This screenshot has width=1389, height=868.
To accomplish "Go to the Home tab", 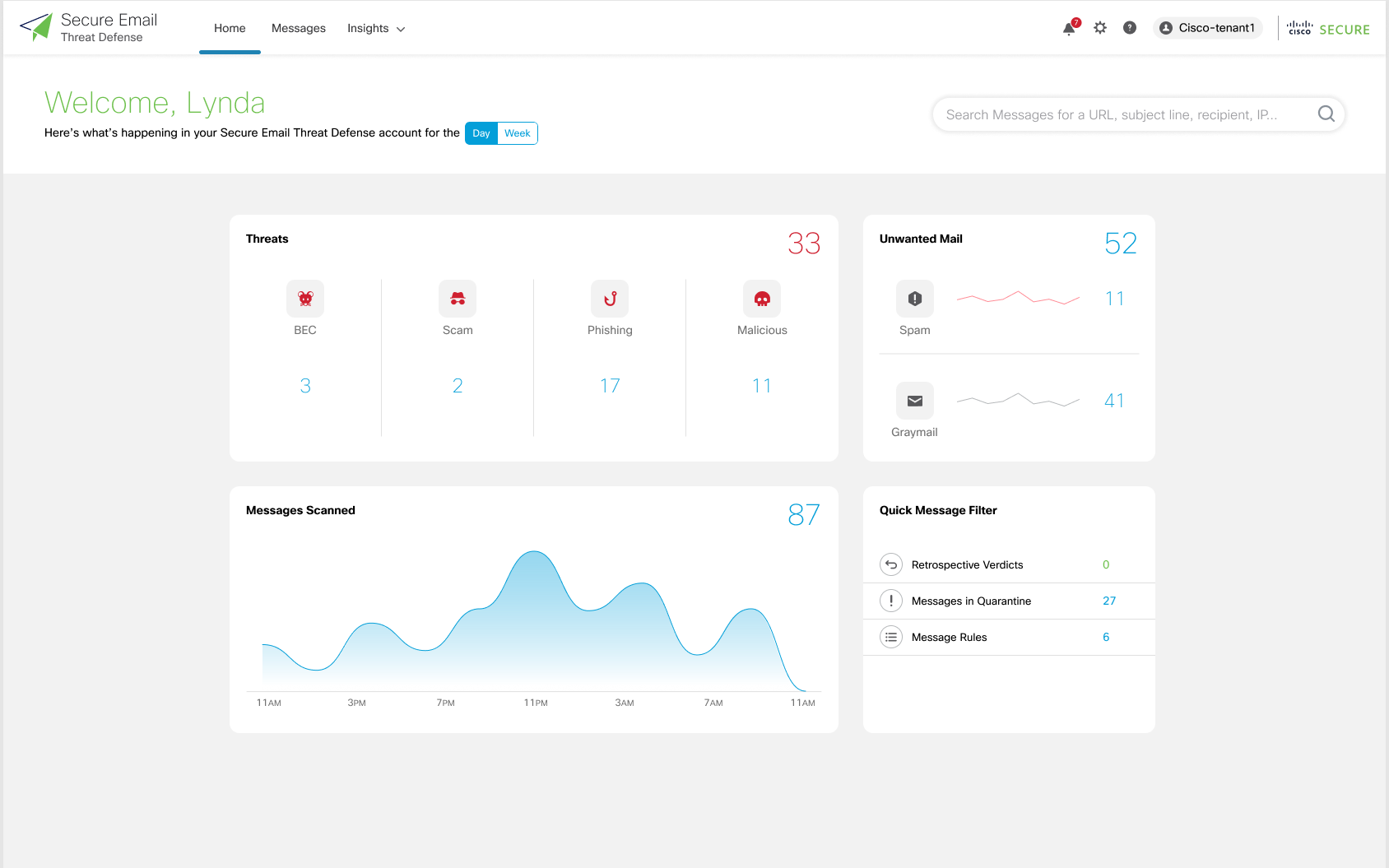I will click(x=230, y=28).
